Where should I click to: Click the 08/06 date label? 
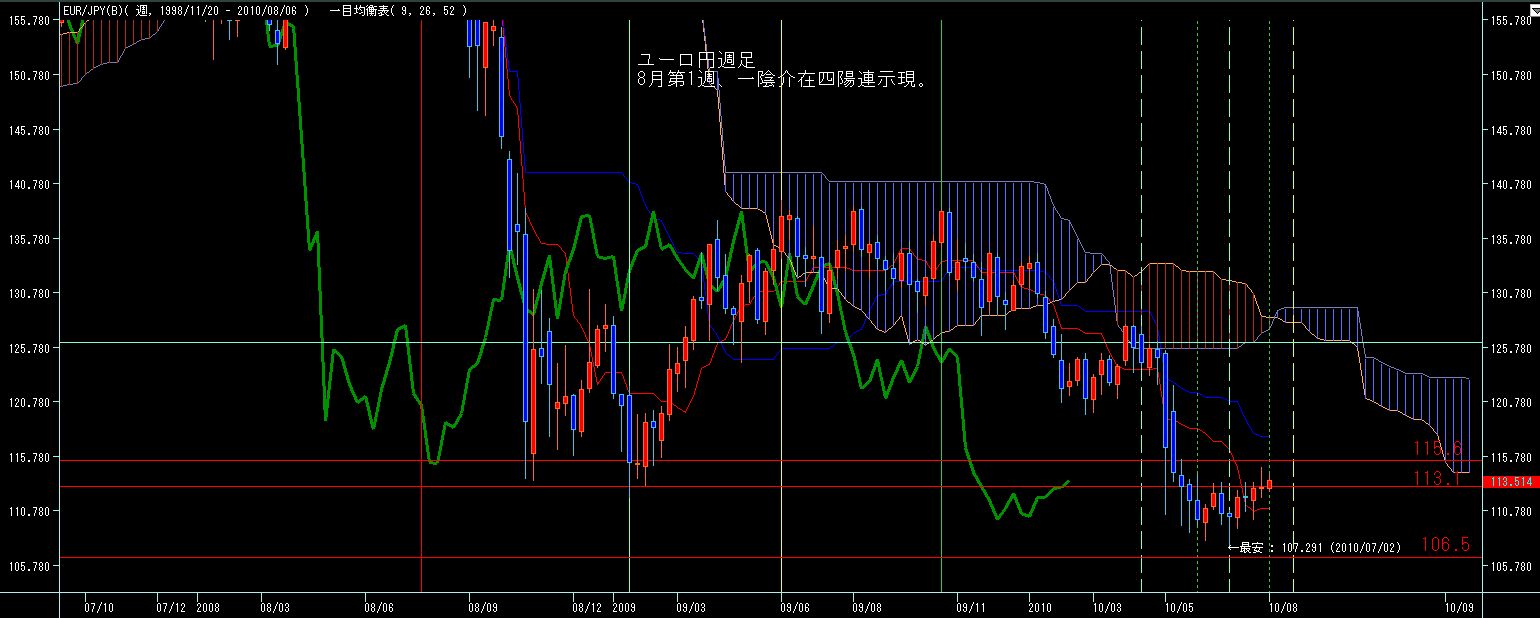pyautogui.click(x=378, y=607)
